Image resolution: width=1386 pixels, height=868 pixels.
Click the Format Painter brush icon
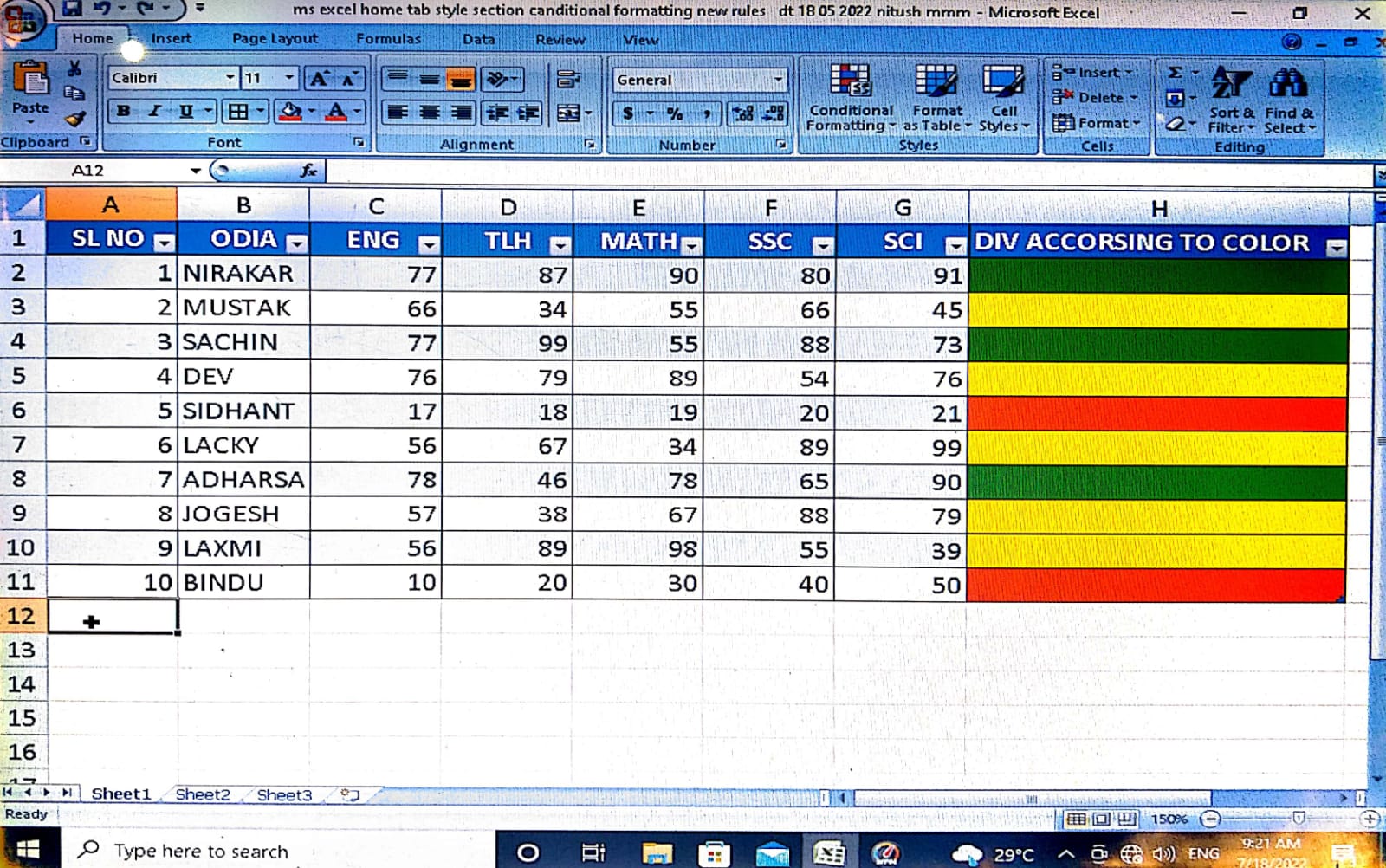tap(75, 119)
